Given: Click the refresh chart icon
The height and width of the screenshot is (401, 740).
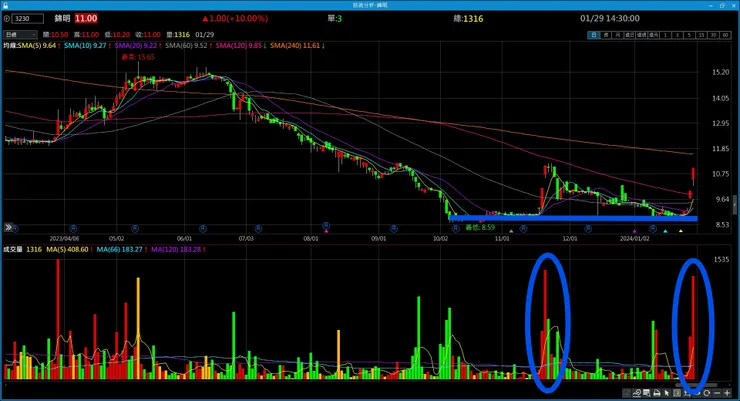Looking at the screenshot, I should pyautogui.click(x=706, y=393).
